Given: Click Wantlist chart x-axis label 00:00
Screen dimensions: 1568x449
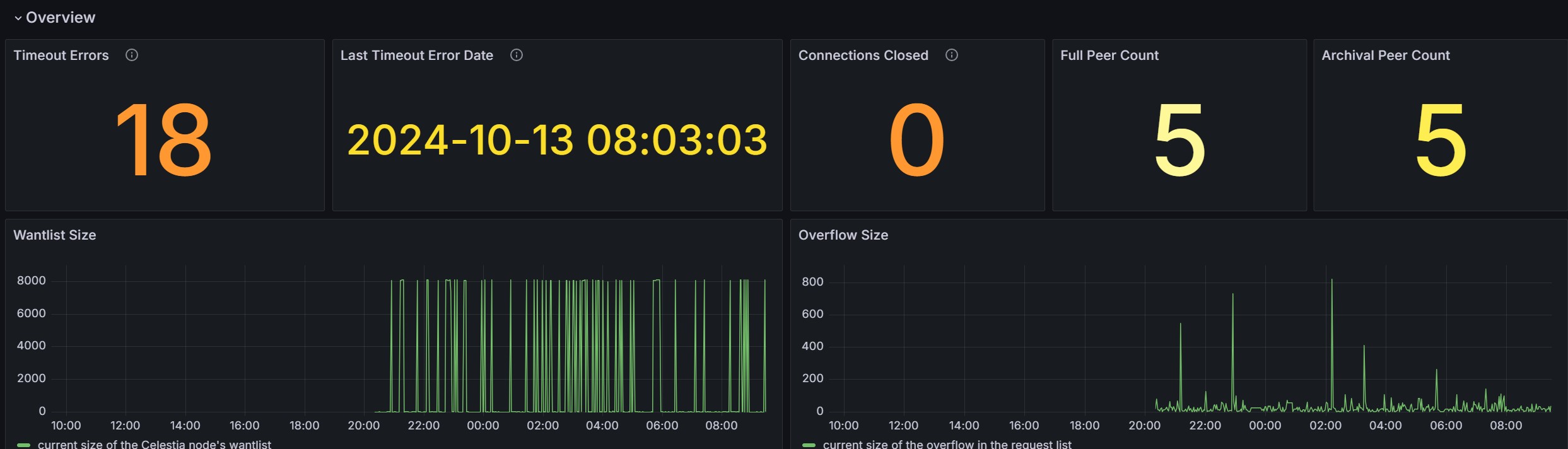Looking at the screenshot, I should 483,426.
